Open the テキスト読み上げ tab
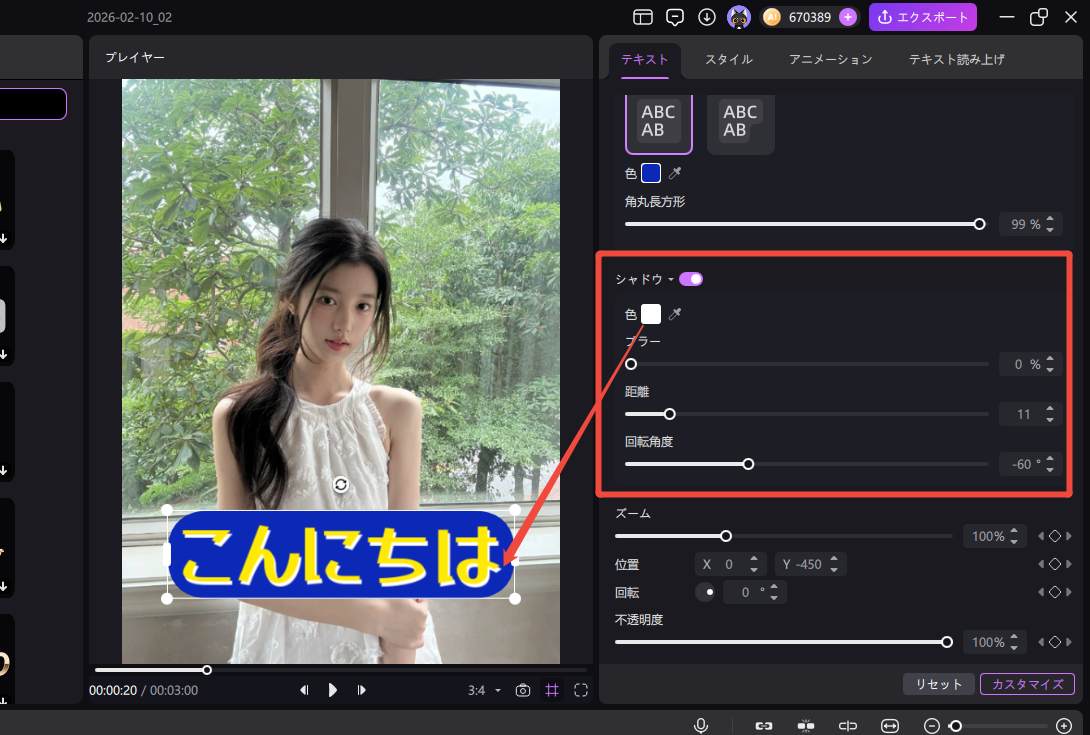The width and height of the screenshot is (1090, 735). point(956,59)
